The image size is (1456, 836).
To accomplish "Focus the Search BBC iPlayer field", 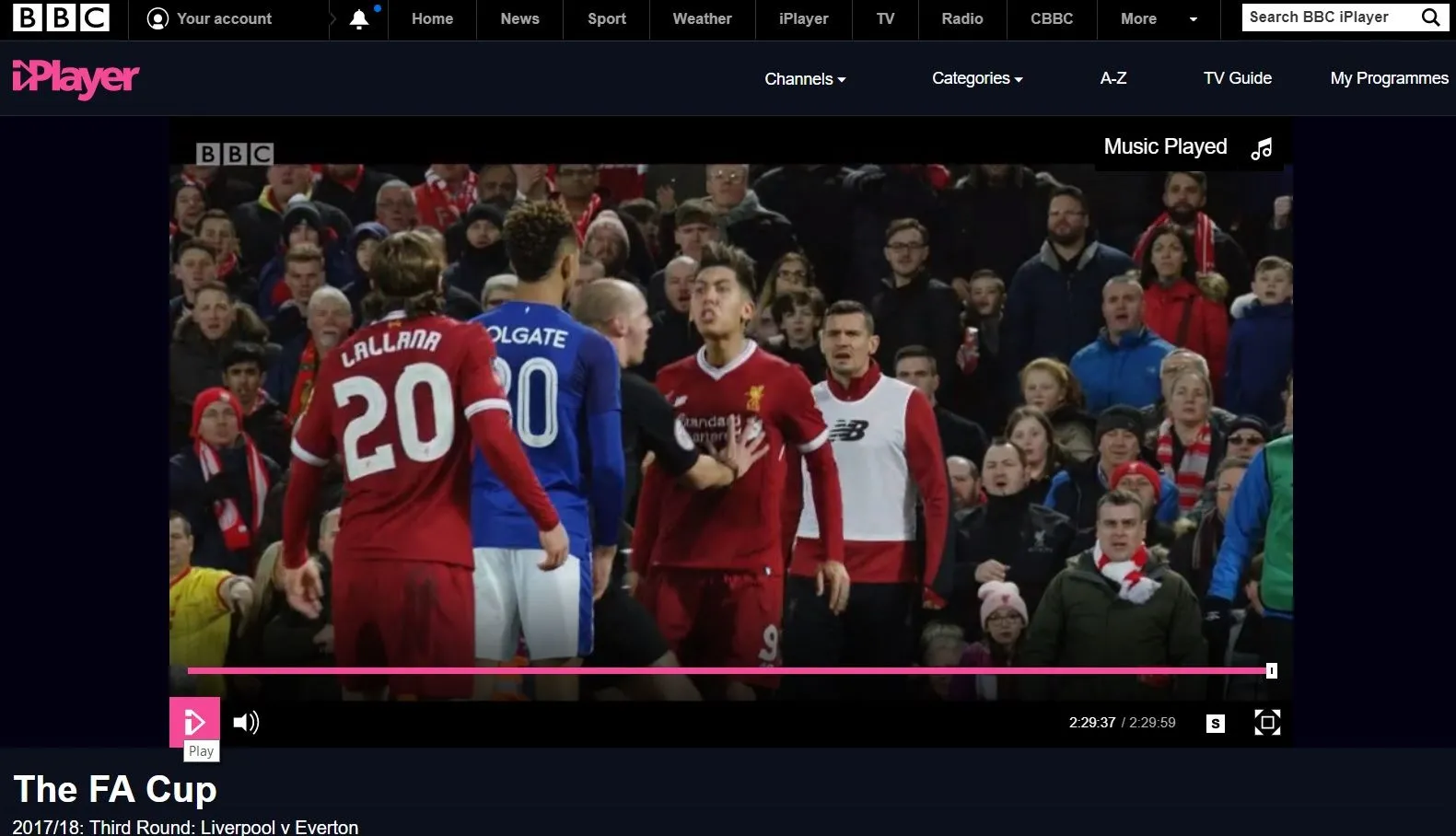I will (x=1326, y=17).
